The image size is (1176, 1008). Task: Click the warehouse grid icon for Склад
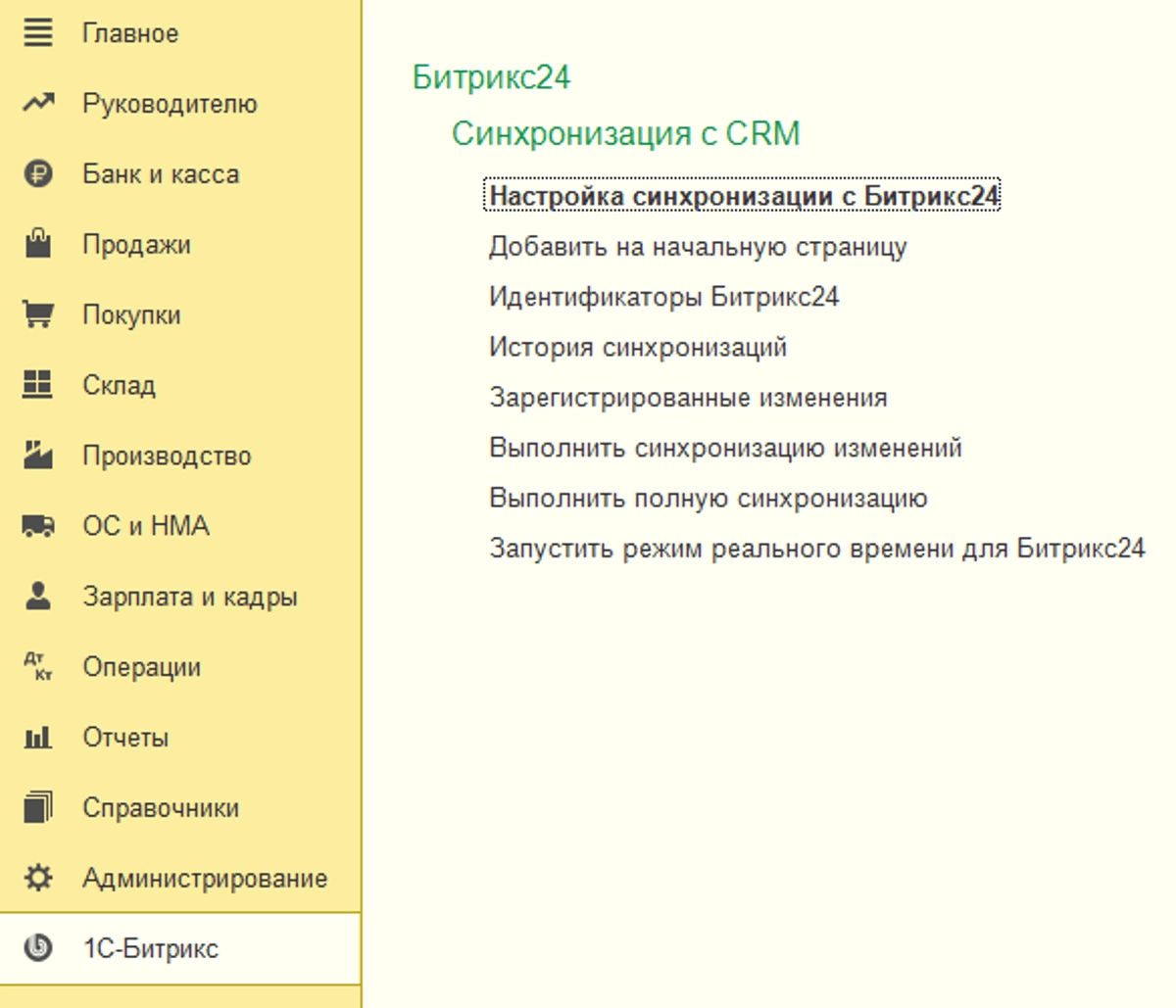[x=38, y=385]
